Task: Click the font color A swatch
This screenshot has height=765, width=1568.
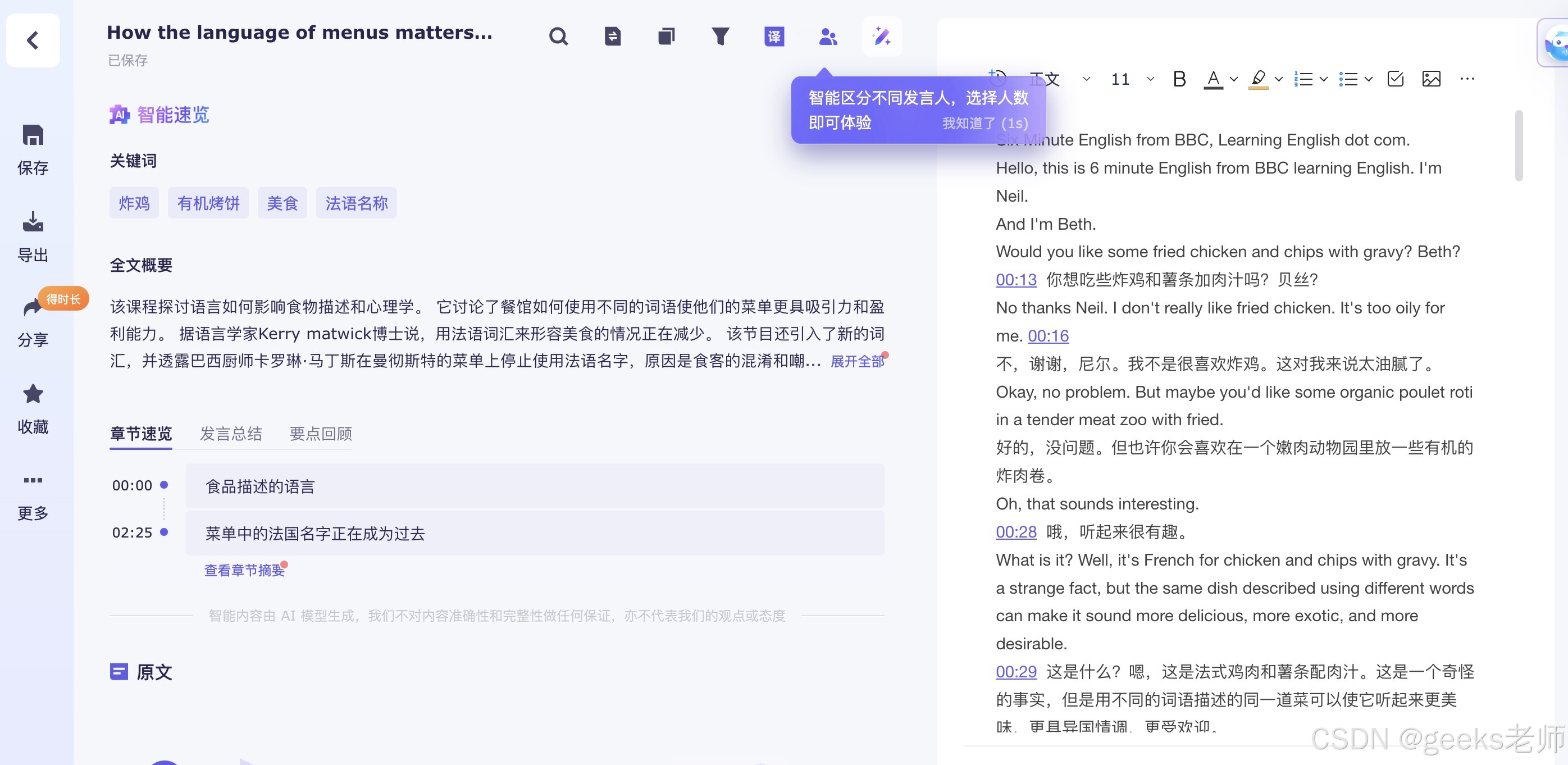Action: pyautogui.click(x=1213, y=79)
